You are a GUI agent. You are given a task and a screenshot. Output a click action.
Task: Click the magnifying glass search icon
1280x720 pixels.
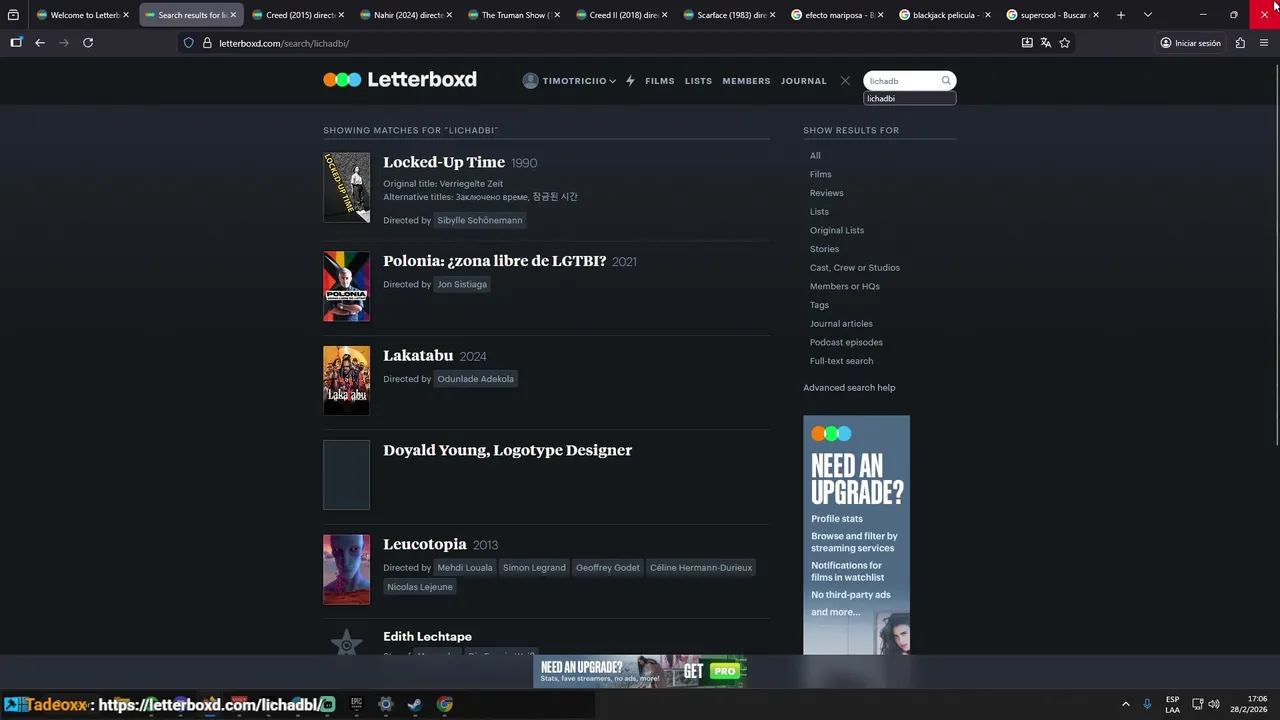(946, 81)
